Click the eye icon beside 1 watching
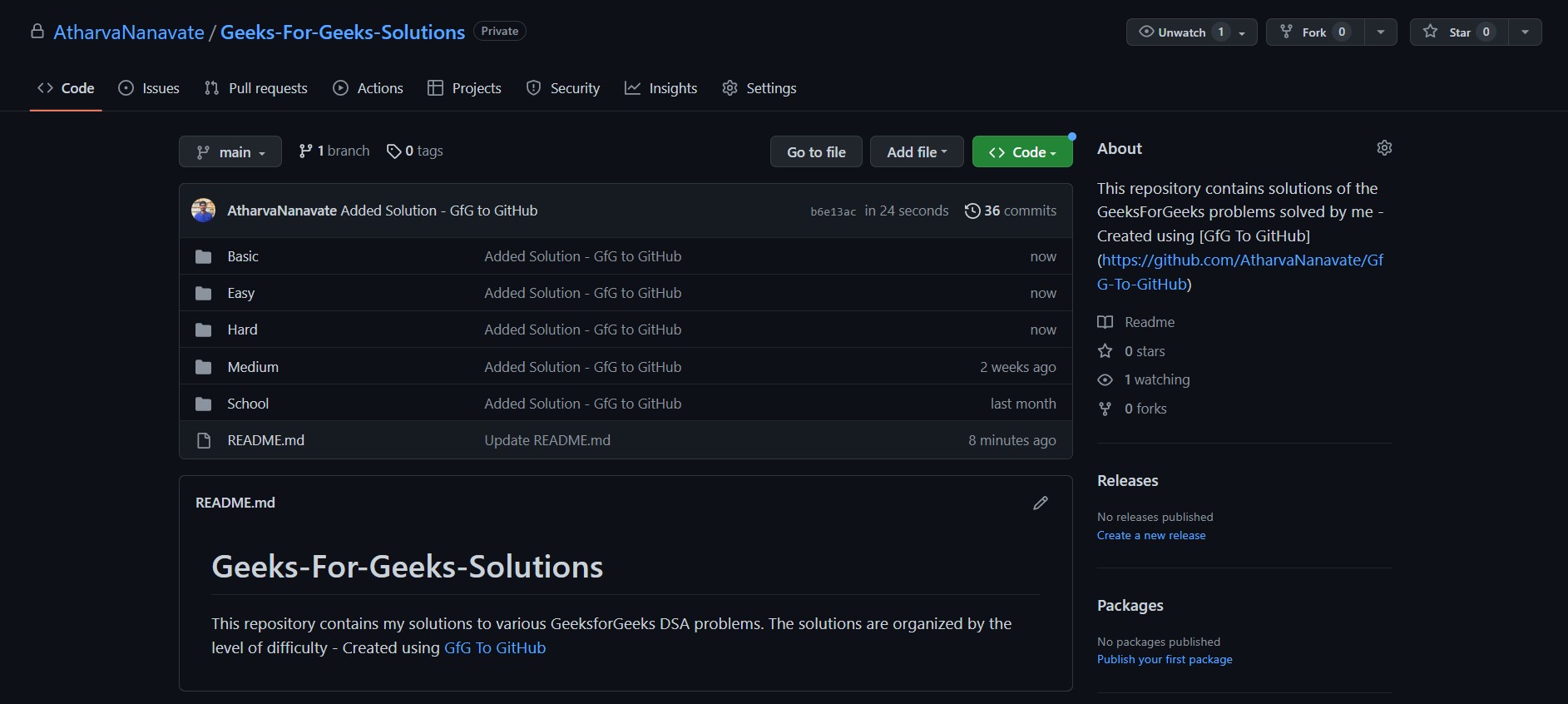The image size is (1568, 704). tap(1105, 379)
